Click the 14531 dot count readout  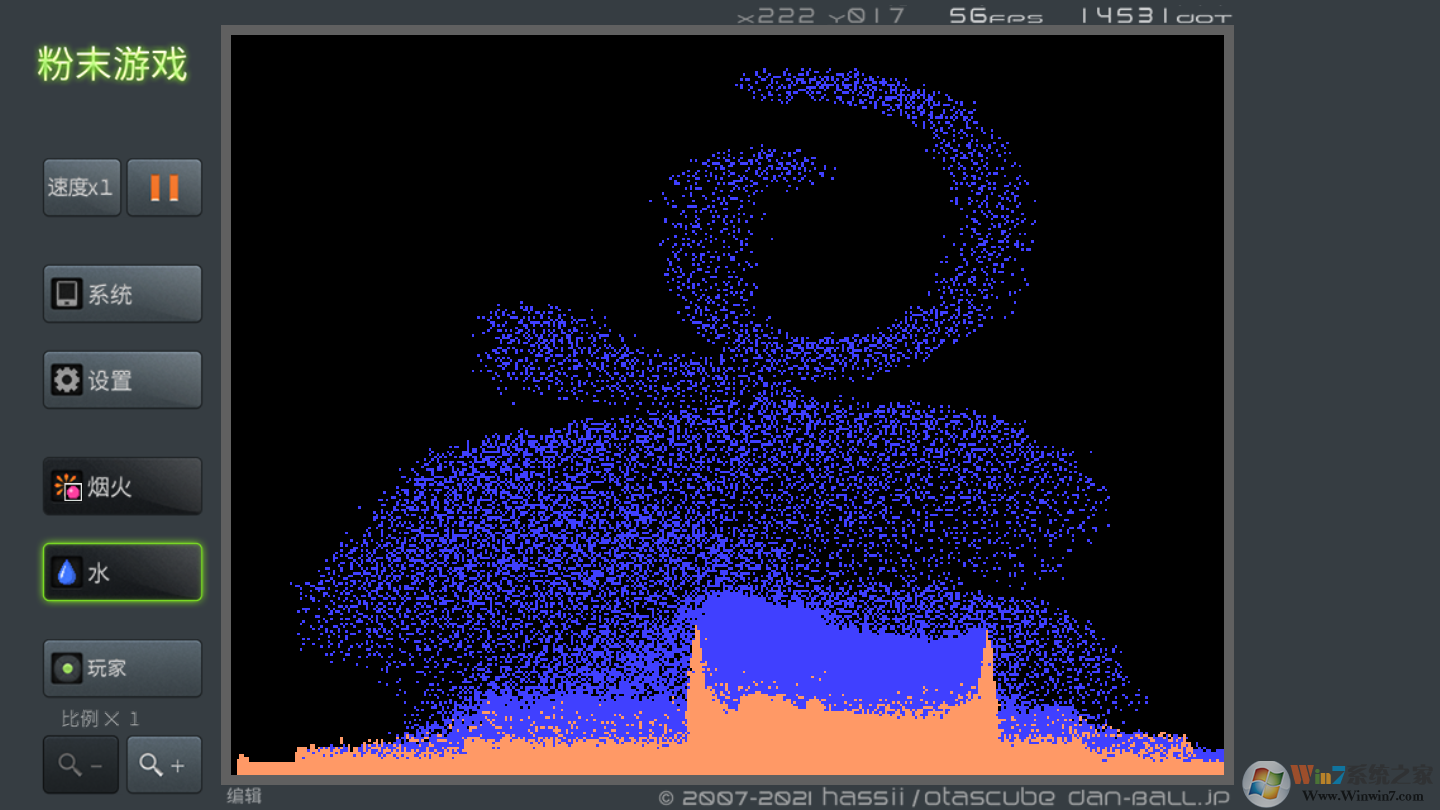1154,16
